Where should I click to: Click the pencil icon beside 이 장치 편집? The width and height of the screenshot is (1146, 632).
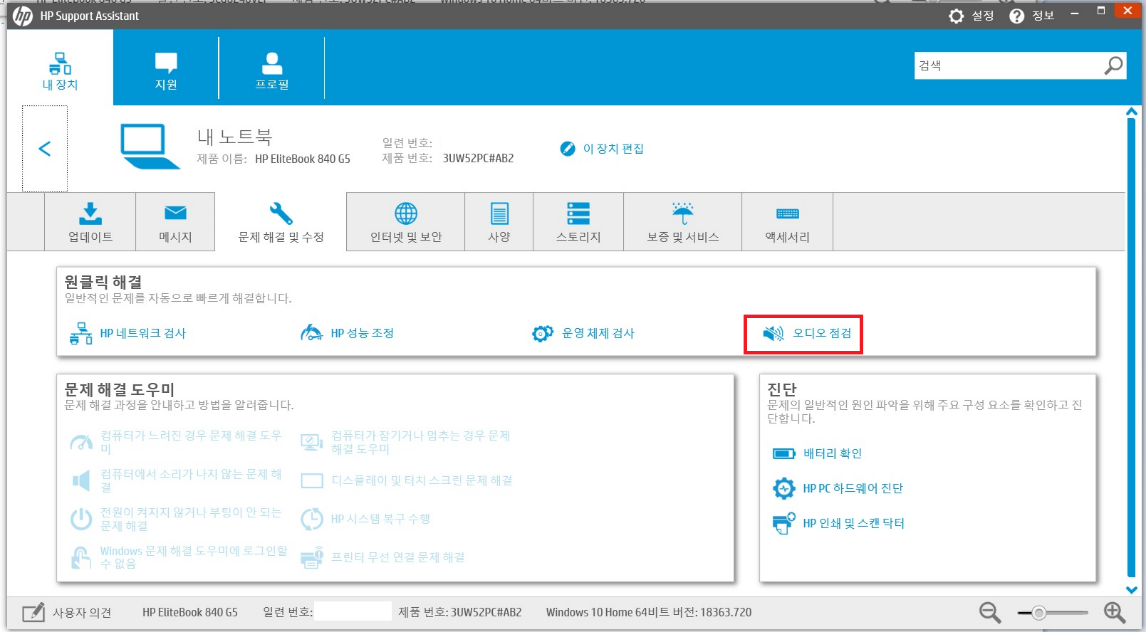(x=567, y=148)
